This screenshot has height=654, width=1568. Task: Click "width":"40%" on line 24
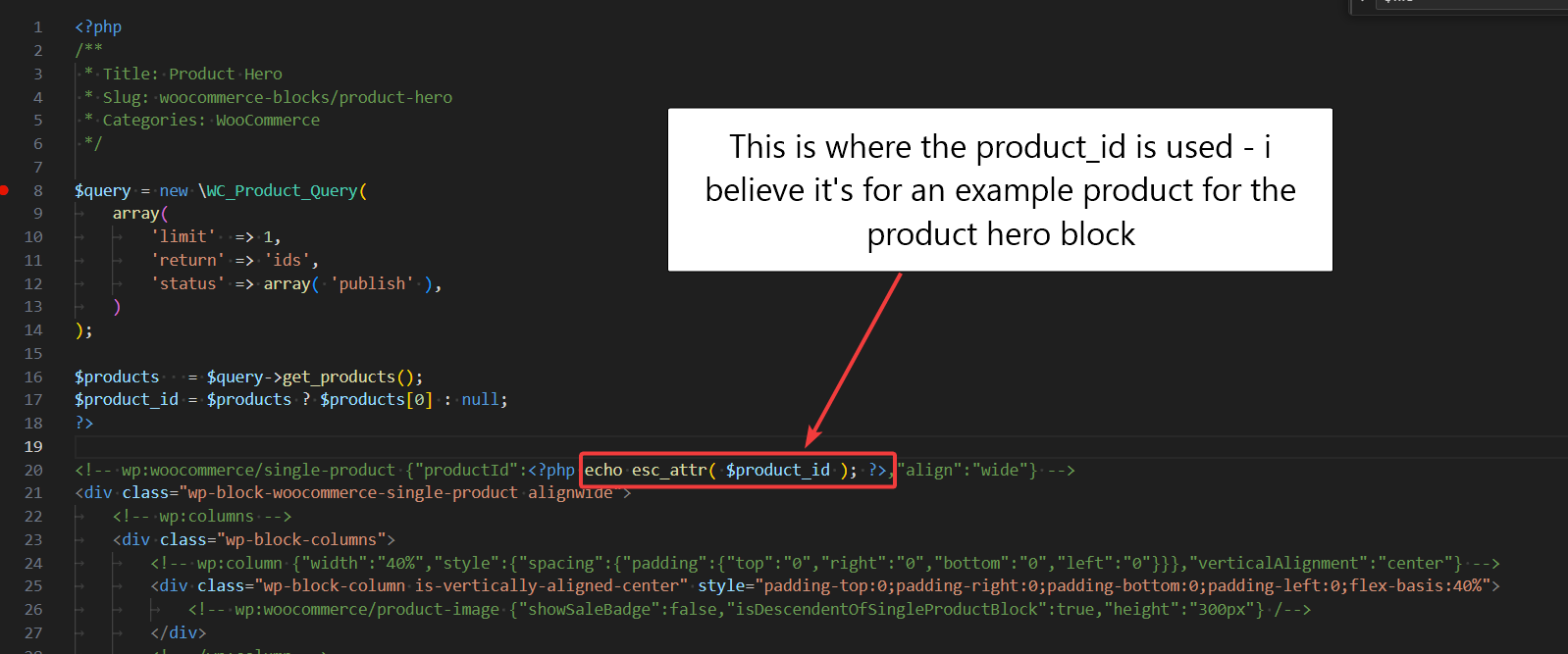tap(362, 564)
